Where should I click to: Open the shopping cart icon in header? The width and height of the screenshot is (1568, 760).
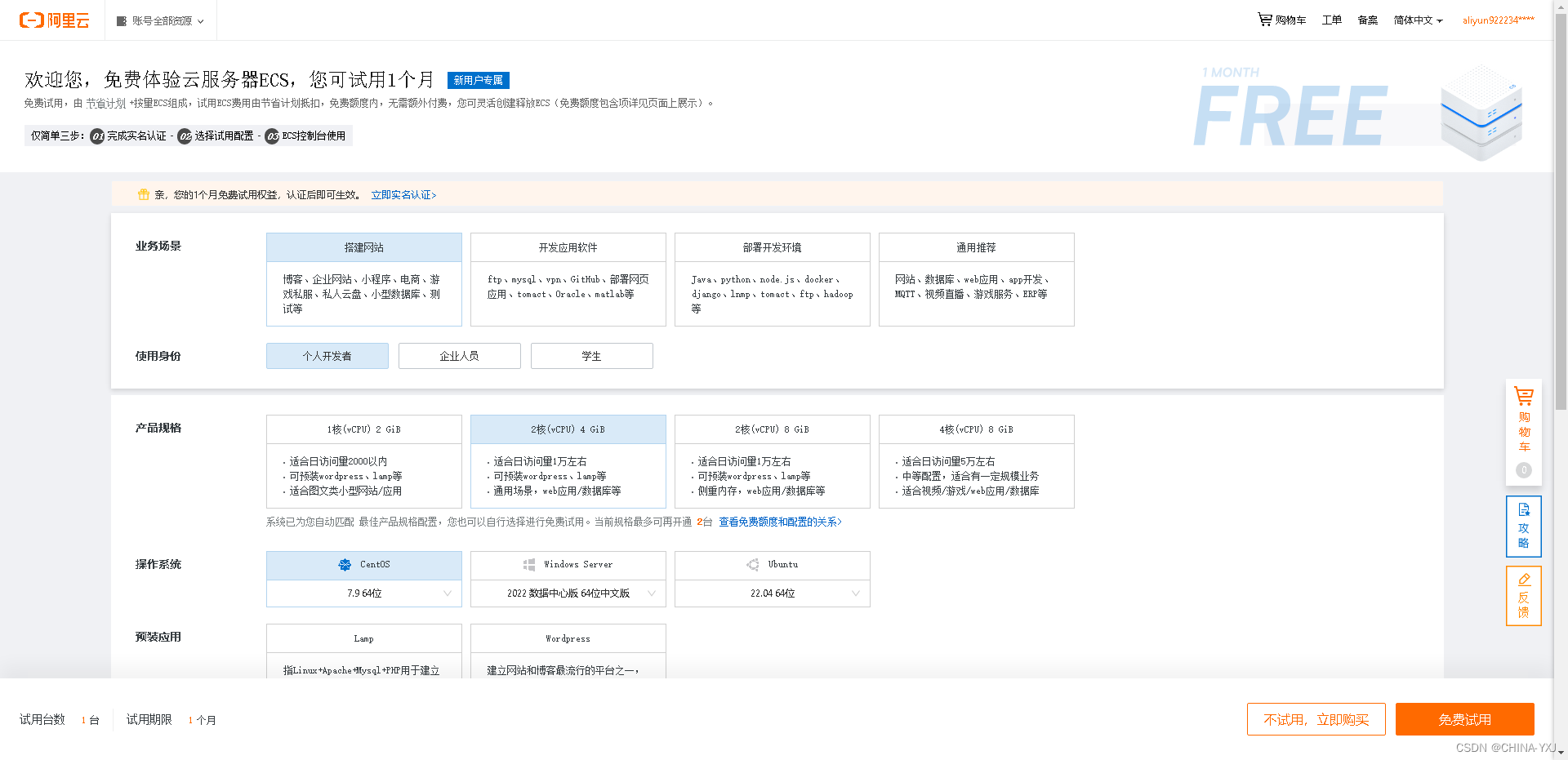pos(1264,19)
